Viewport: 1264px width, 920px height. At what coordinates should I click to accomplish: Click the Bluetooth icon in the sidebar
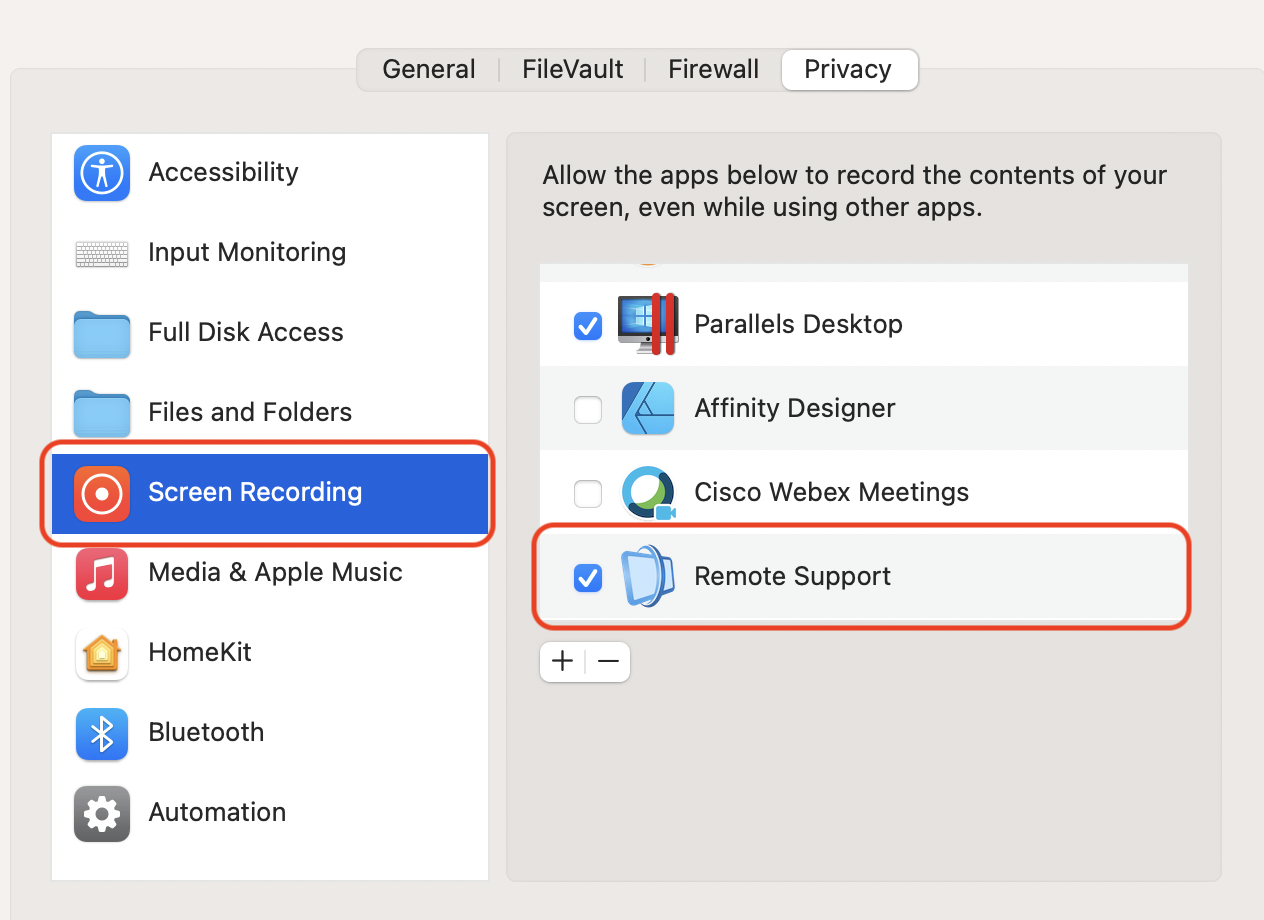(102, 734)
